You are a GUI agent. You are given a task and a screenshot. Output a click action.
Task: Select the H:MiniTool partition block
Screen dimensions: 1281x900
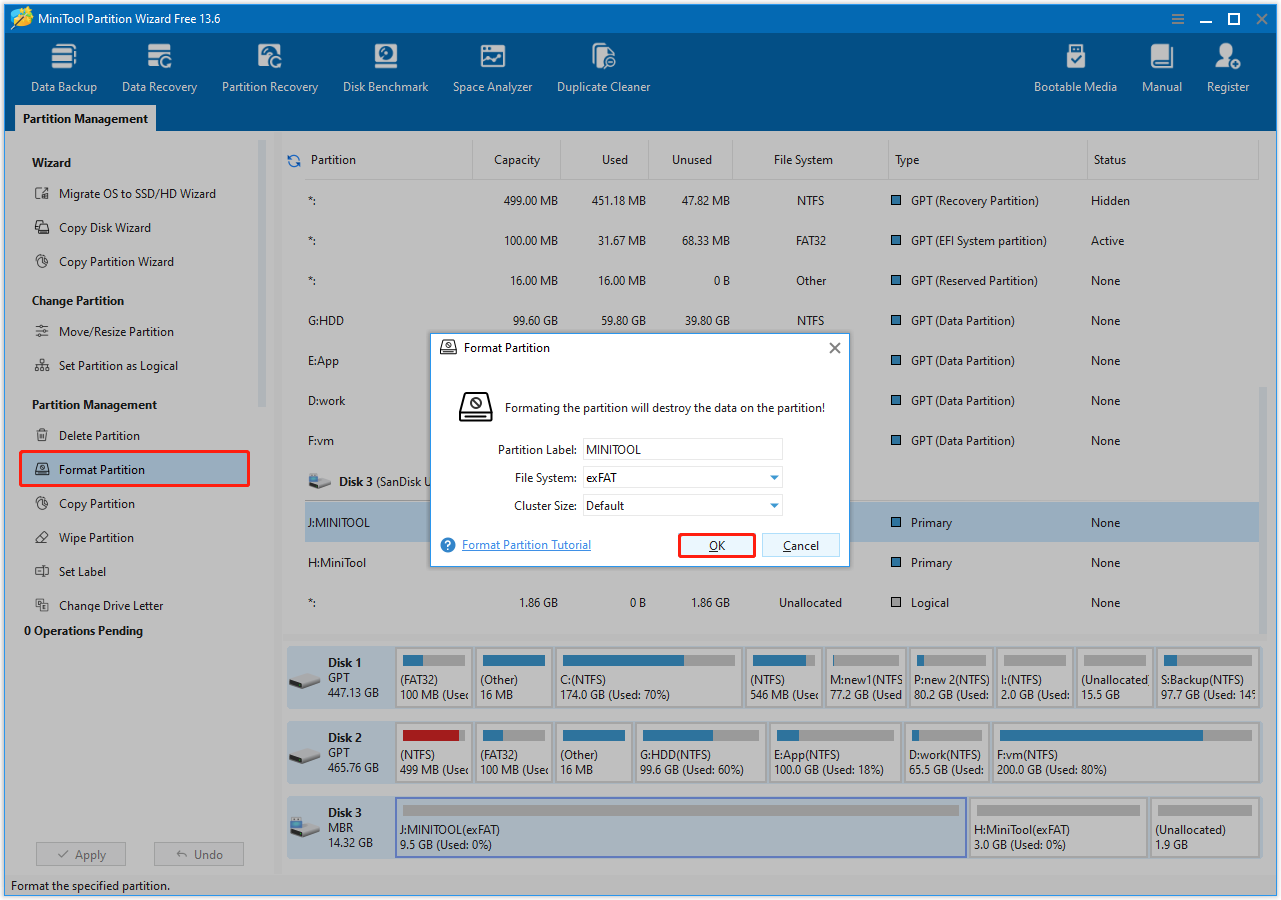[x=1057, y=827]
